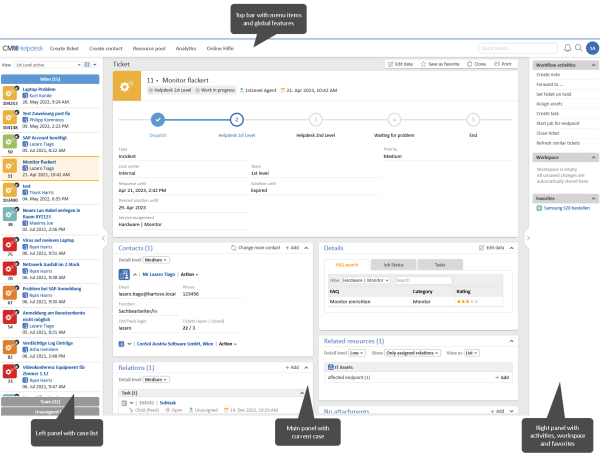Viewport: 600px width, 457px height.
Task: Click Set ticket on hold activity
Action: pyautogui.click(x=556, y=94)
